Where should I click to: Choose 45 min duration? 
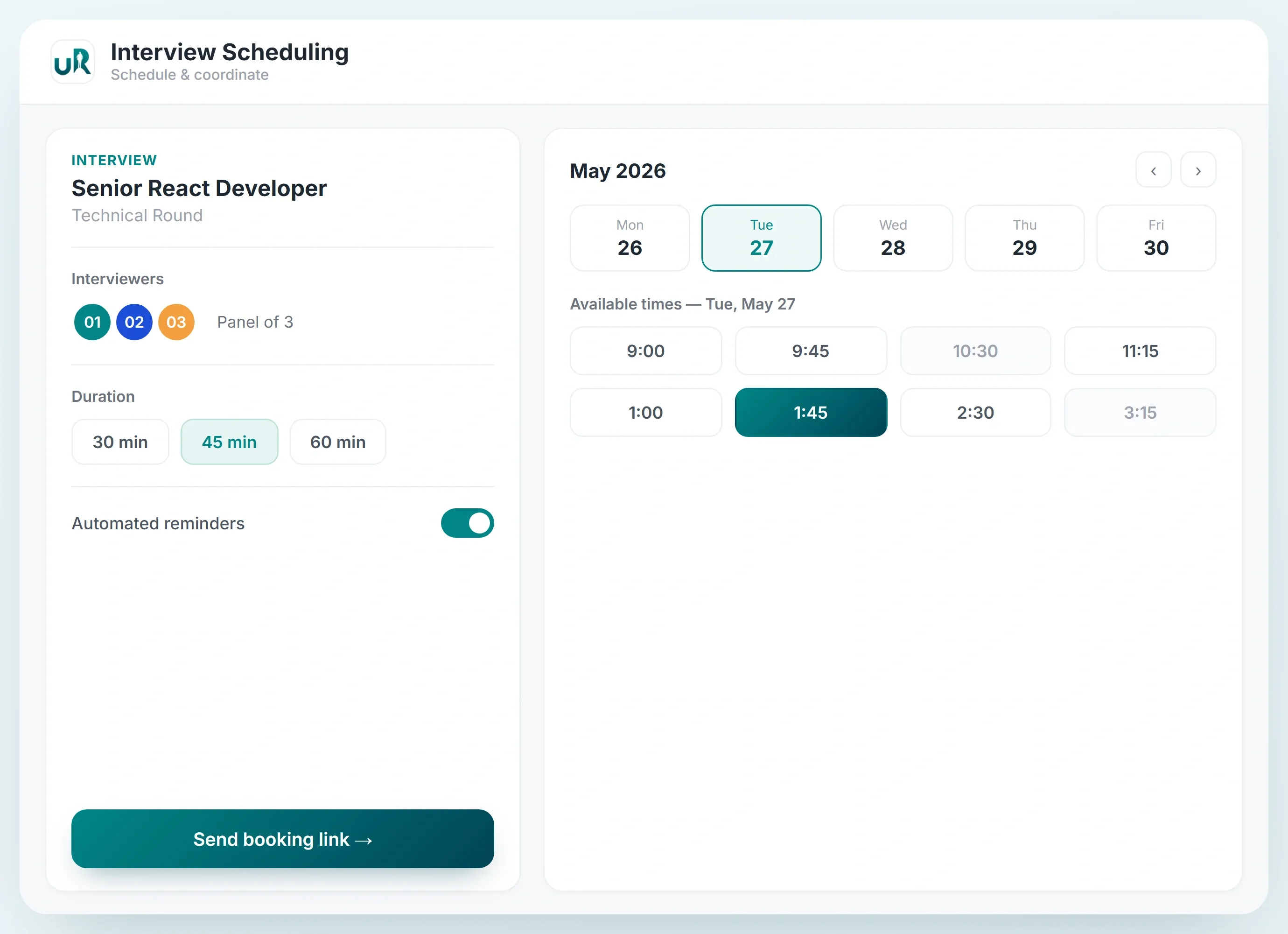[230, 442]
